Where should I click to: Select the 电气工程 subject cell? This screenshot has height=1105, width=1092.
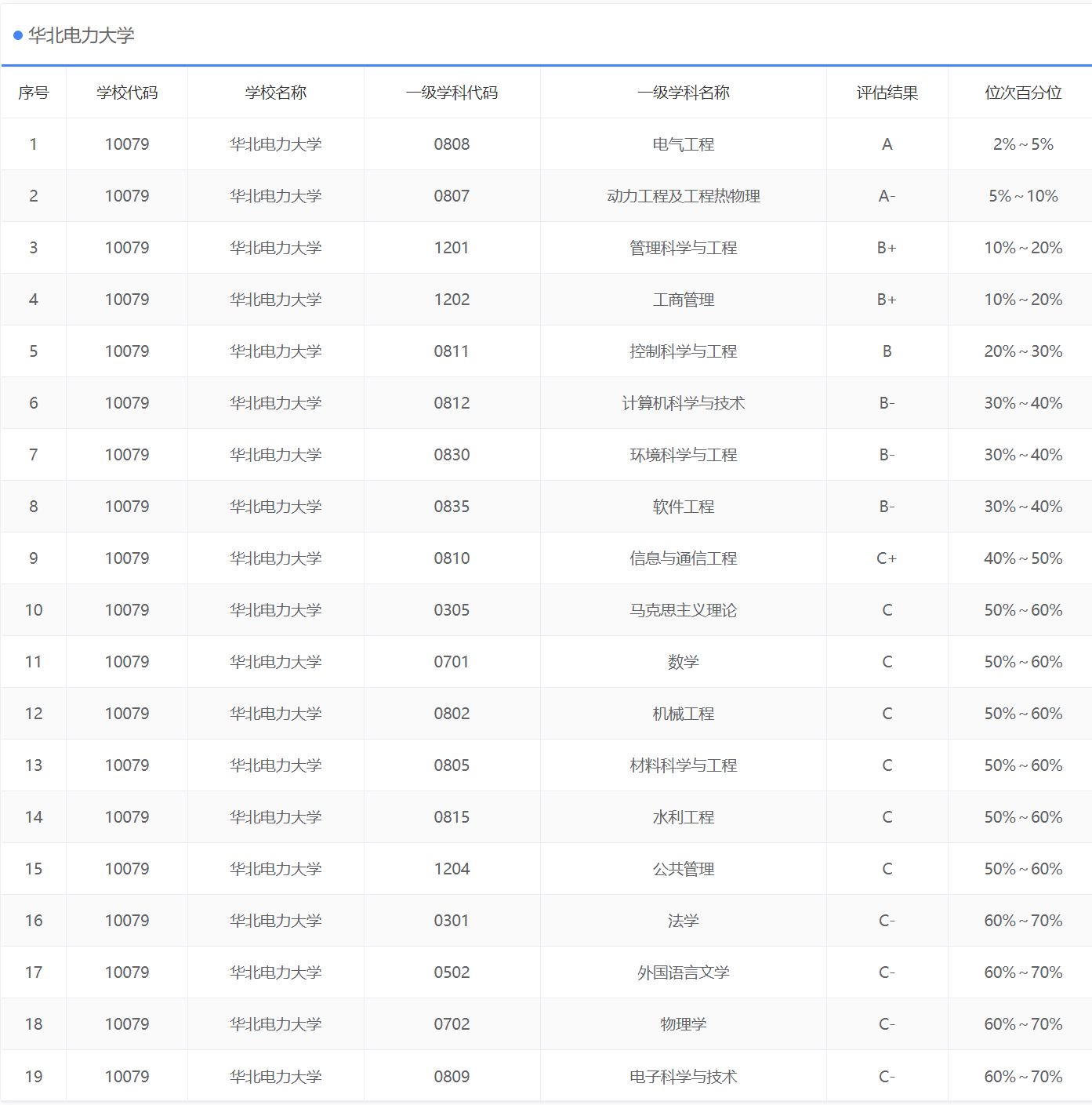pos(683,144)
